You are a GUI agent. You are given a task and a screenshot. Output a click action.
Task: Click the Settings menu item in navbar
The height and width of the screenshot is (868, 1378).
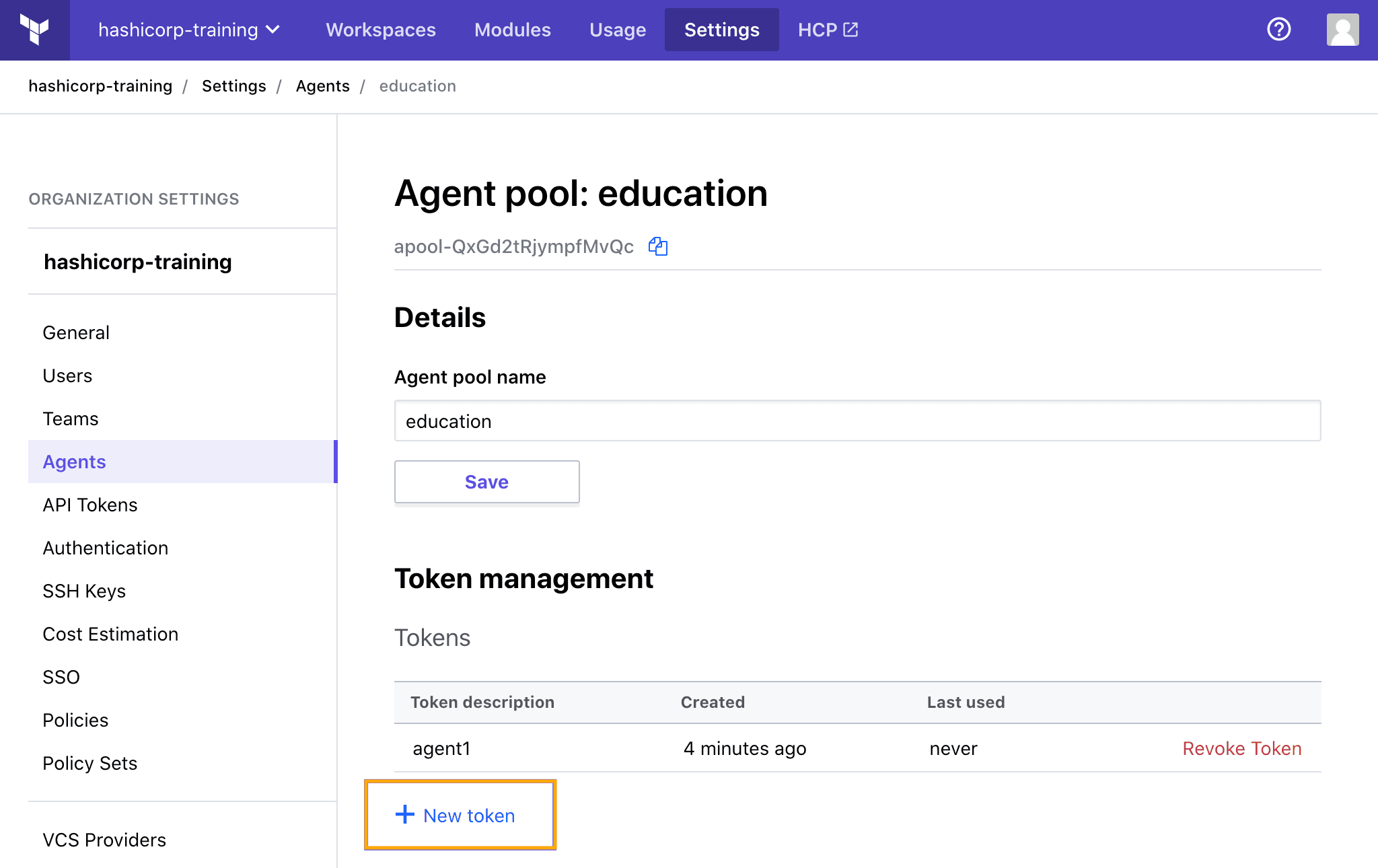coord(721,29)
